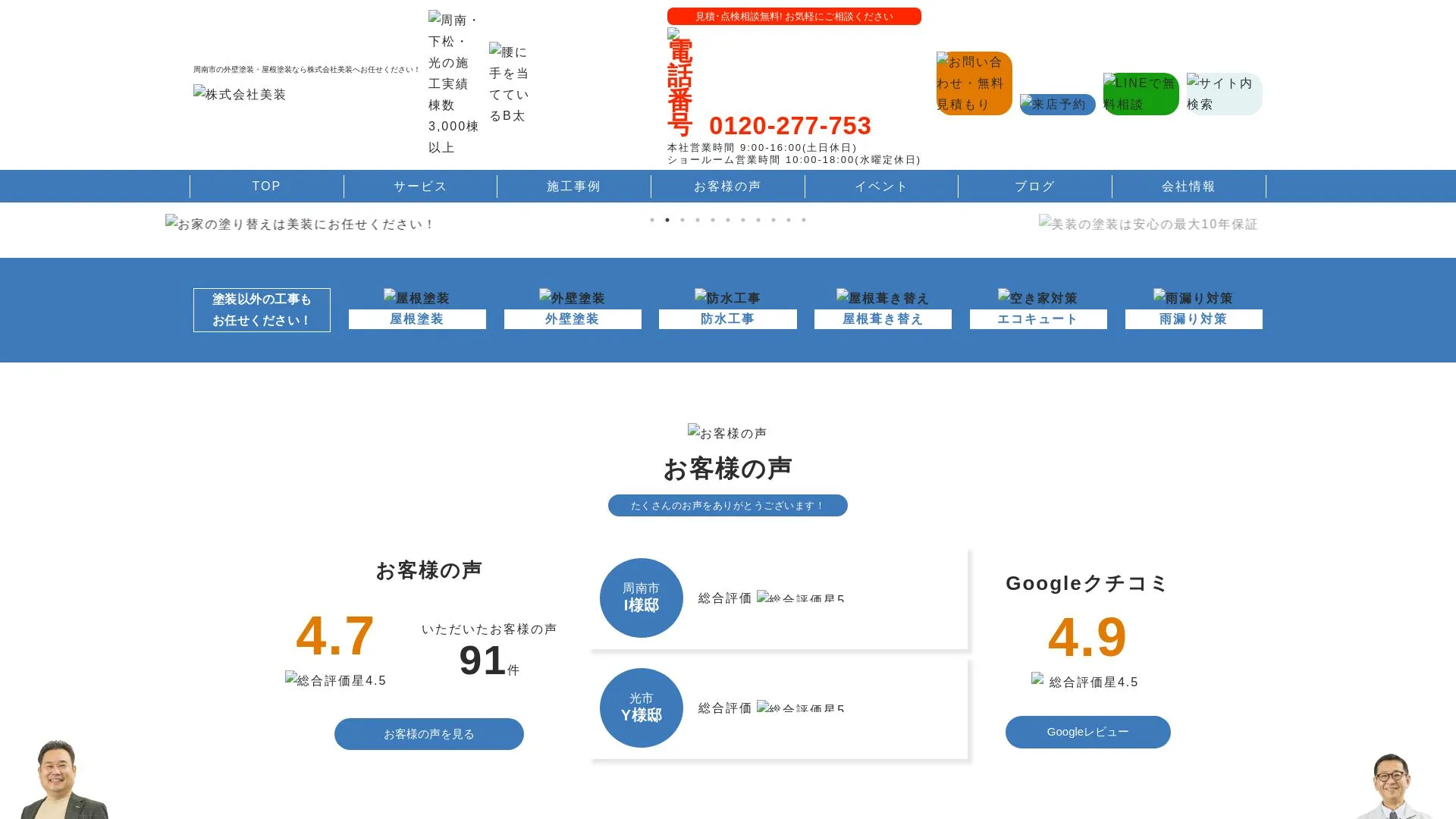Open the 空き家対策 service icon

click(x=1037, y=297)
